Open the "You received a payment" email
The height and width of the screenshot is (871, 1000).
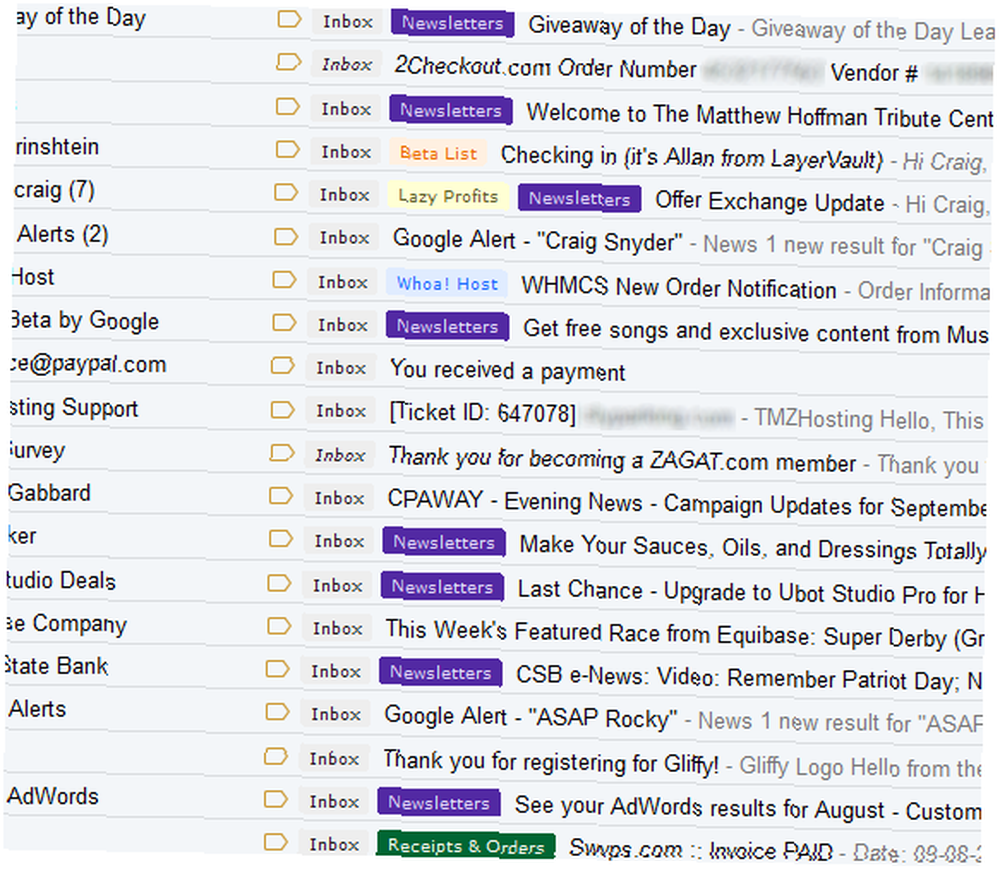point(508,370)
